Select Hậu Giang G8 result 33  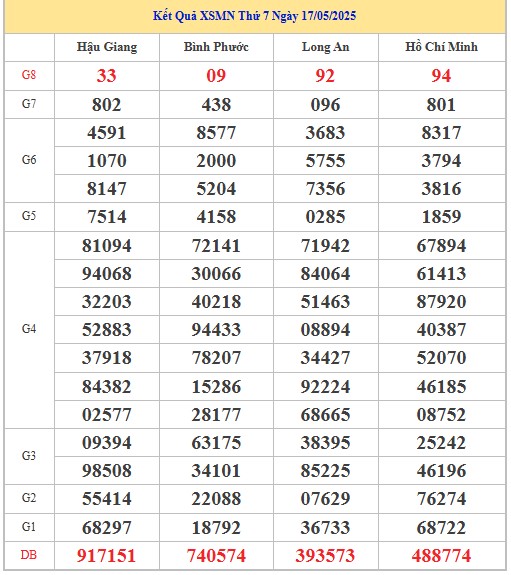(x=106, y=76)
